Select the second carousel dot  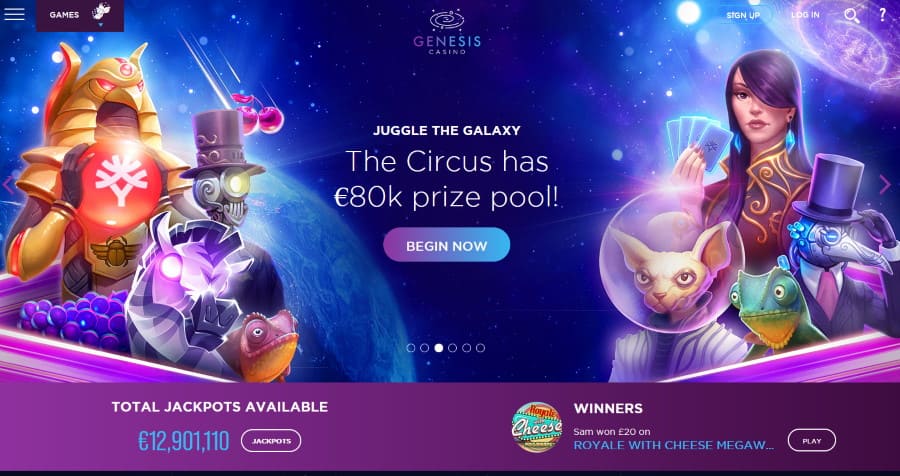(424, 347)
